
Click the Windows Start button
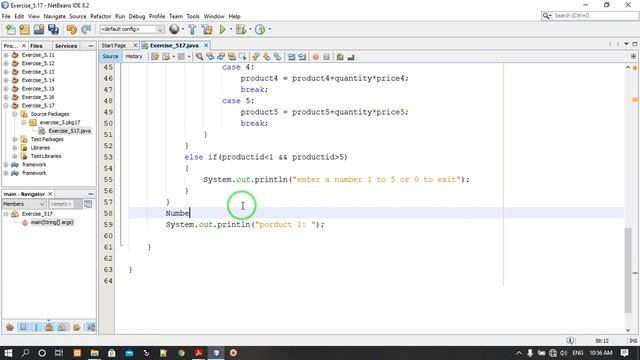pyautogui.click(x=8, y=353)
